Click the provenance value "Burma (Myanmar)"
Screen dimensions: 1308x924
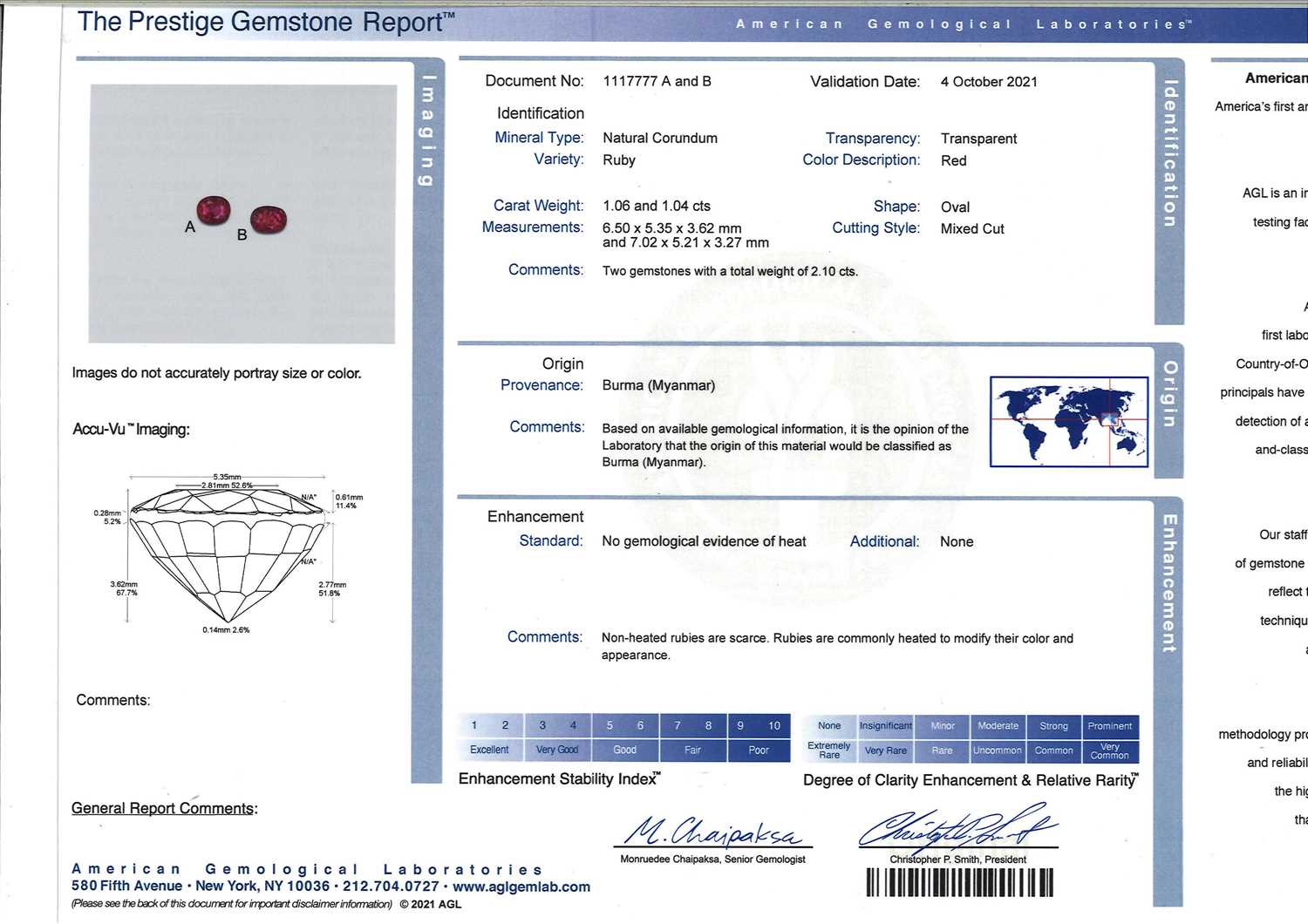pos(658,385)
